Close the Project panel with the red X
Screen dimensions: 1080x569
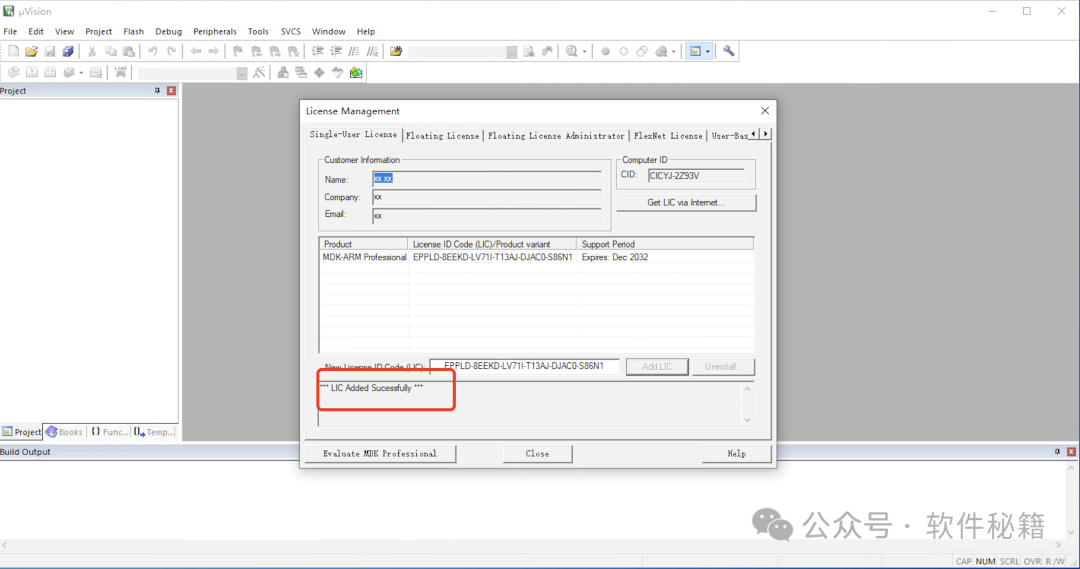[172, 91]
